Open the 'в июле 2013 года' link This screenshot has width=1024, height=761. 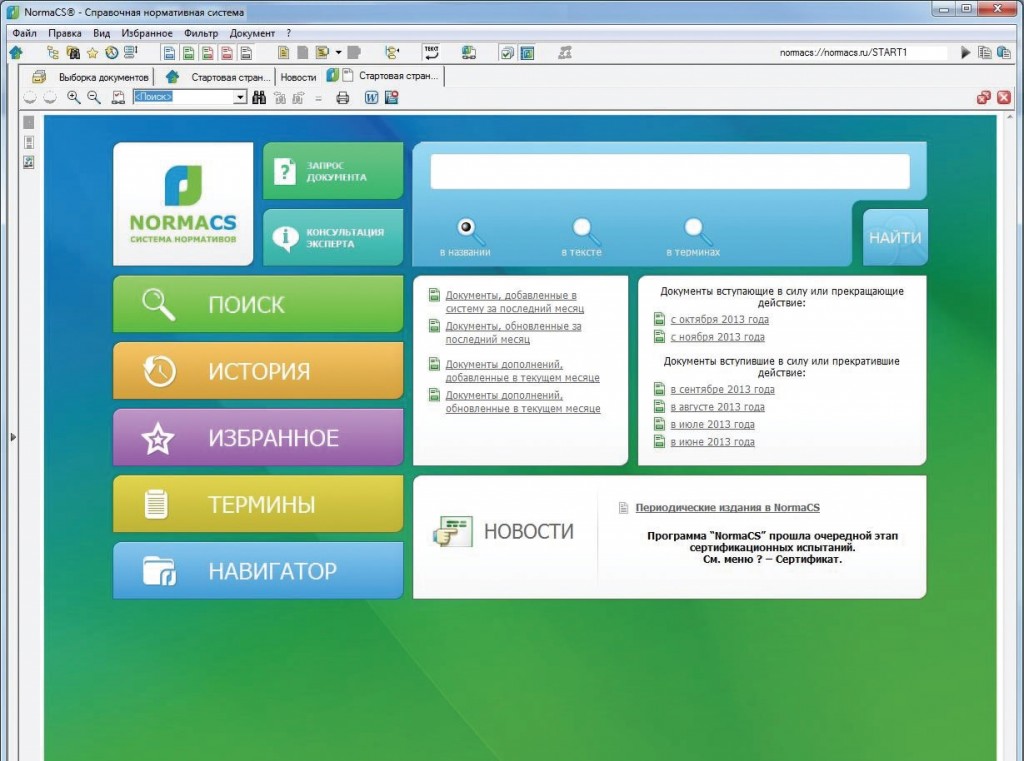coord(712,425)
